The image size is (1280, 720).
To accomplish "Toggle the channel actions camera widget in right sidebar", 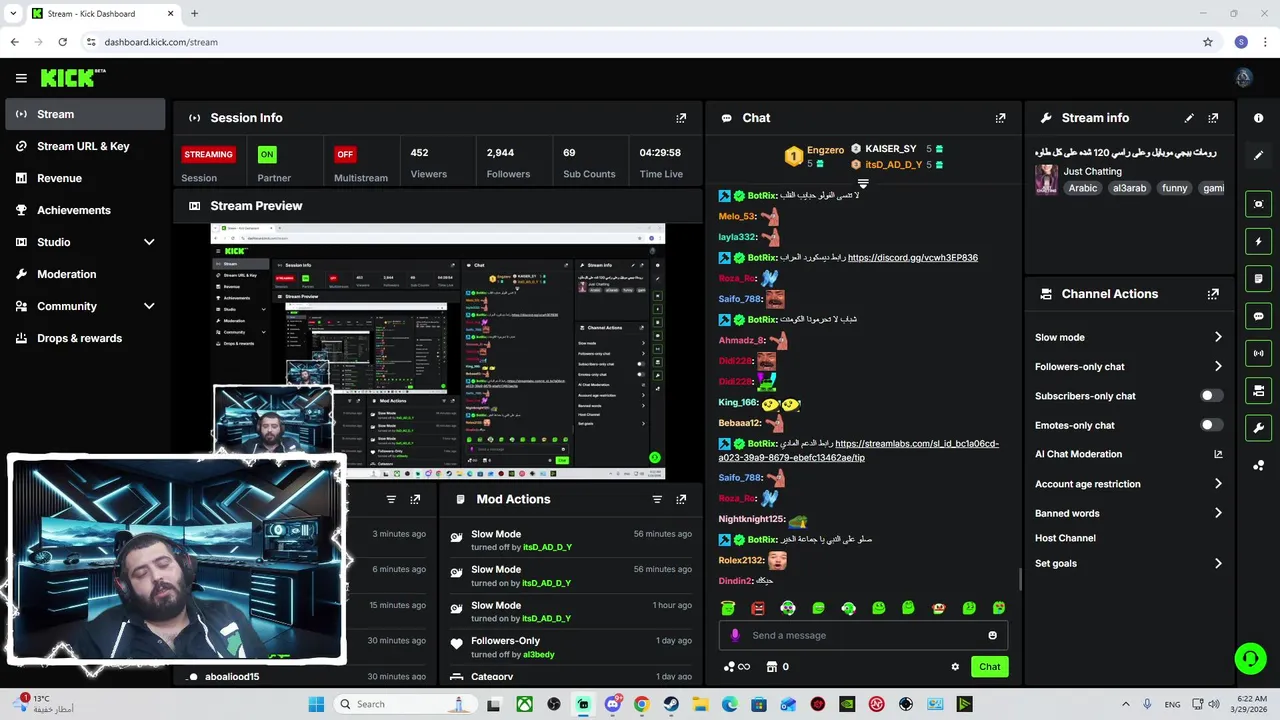I will pyautogui.click(x=1258, y=390).
